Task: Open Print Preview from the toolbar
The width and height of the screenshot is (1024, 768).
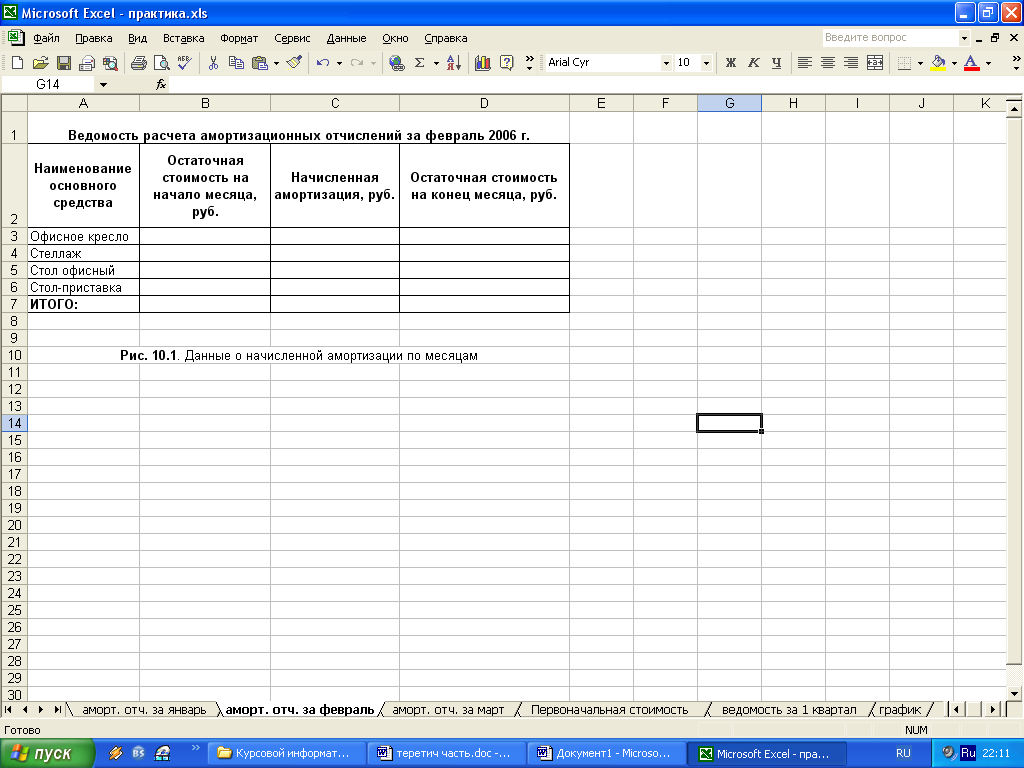Action: (161, 63)
